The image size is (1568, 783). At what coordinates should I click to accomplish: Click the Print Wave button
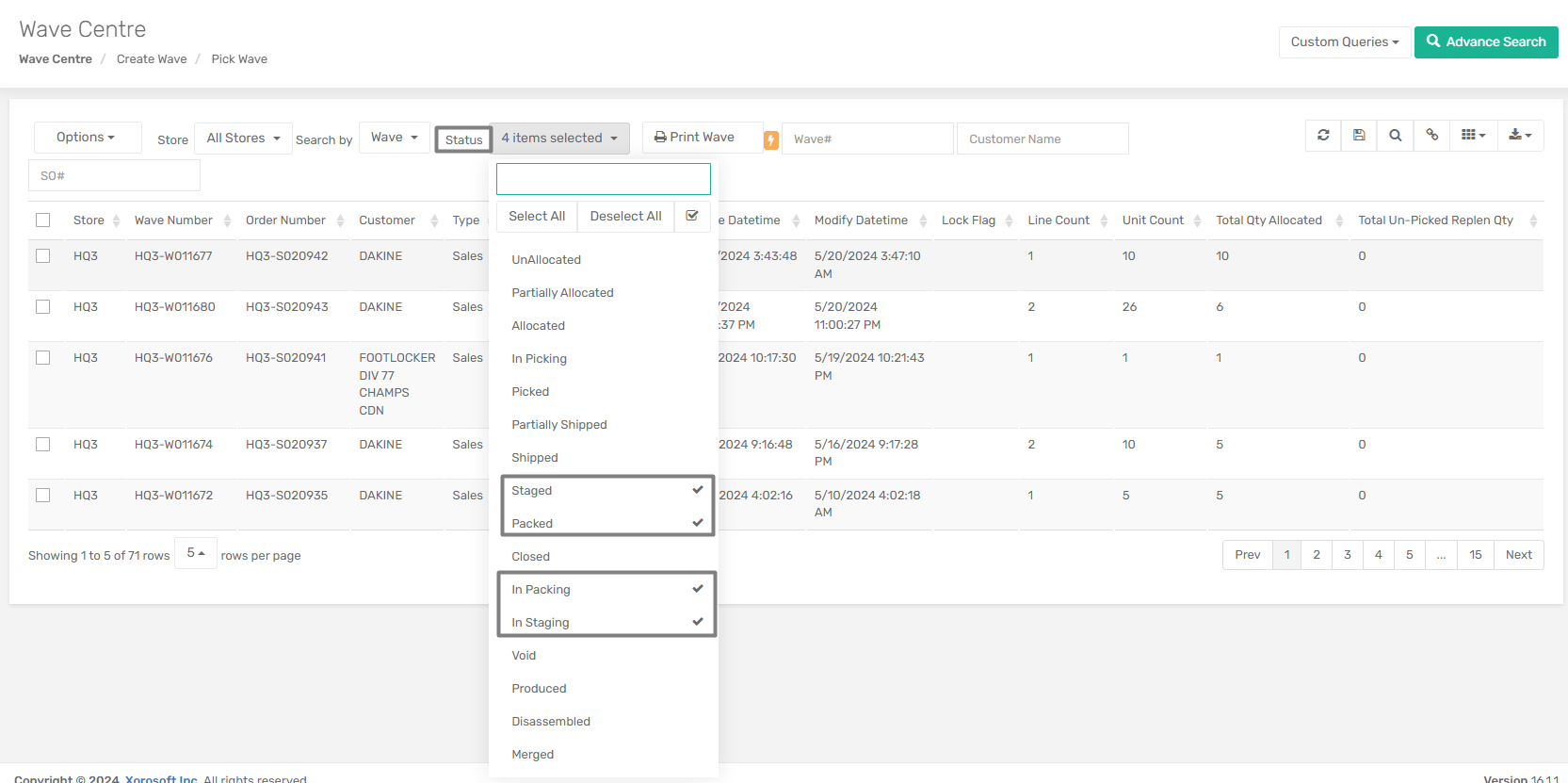tap(703, 137)
